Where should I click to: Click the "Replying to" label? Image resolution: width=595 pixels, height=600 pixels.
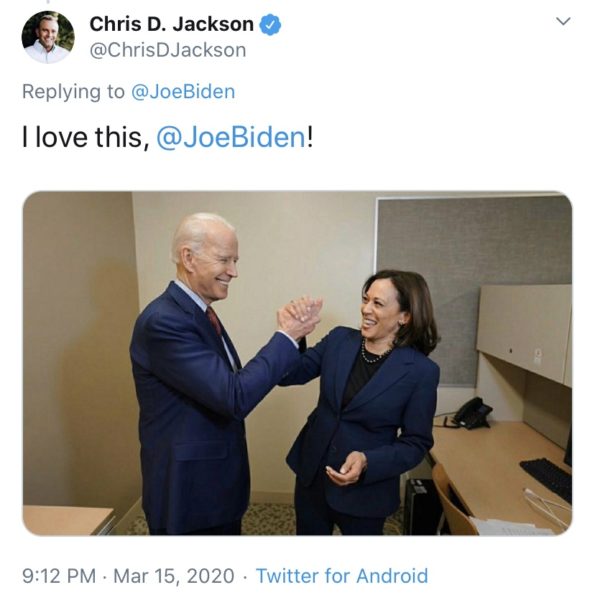tap(73, 92)
